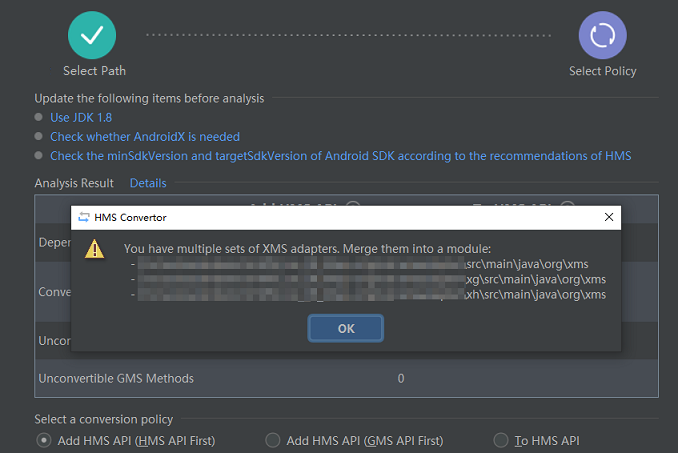Open Analysis Result Details link

pyautogui.click(x=148, y=183)
